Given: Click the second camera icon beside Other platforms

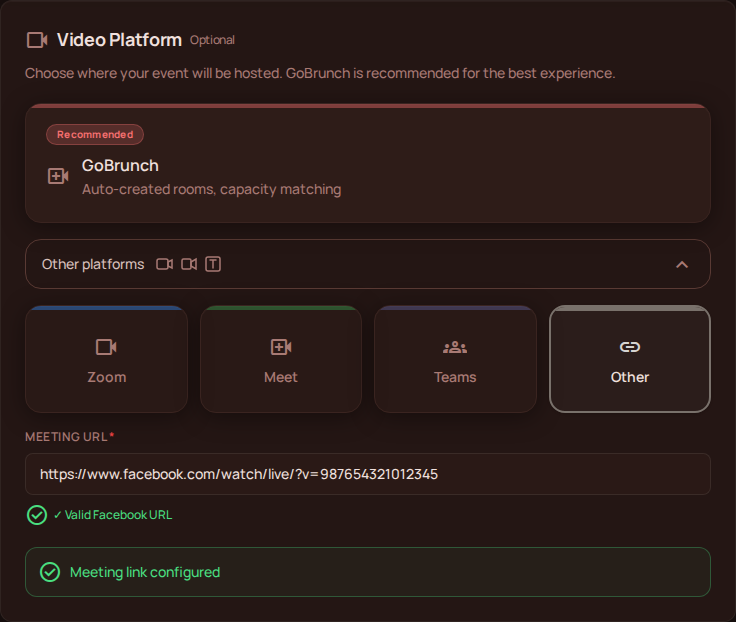Looking at the screenshot, I should coord(189,264).
